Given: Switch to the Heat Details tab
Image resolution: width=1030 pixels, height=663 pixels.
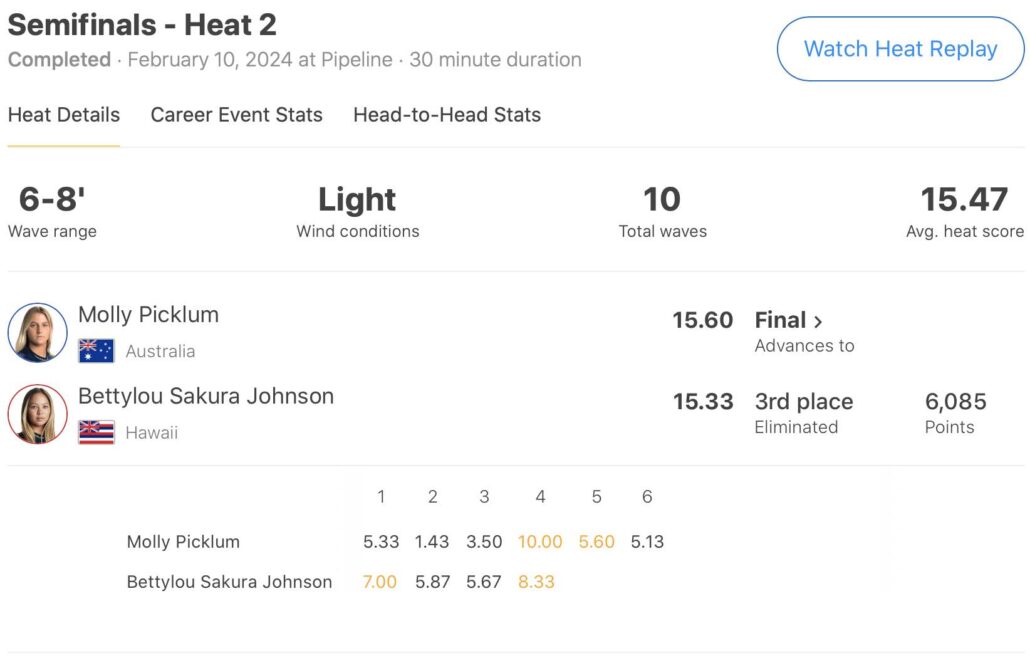Looking at the screenshot, I should point(64,115).
